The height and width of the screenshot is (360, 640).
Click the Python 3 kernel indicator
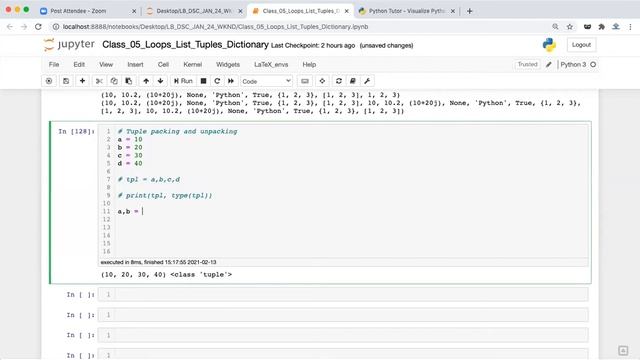pyautogui.click(x=573, y=64)
